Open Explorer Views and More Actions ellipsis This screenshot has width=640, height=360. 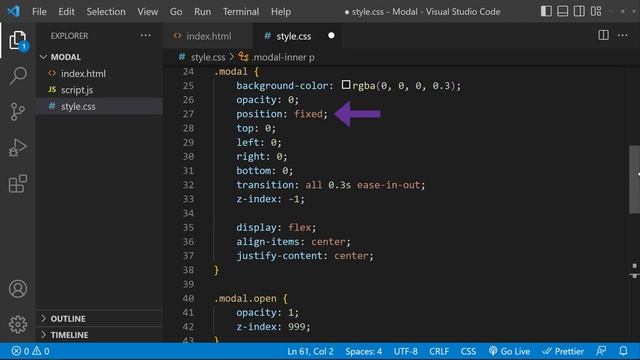(145, 36)
